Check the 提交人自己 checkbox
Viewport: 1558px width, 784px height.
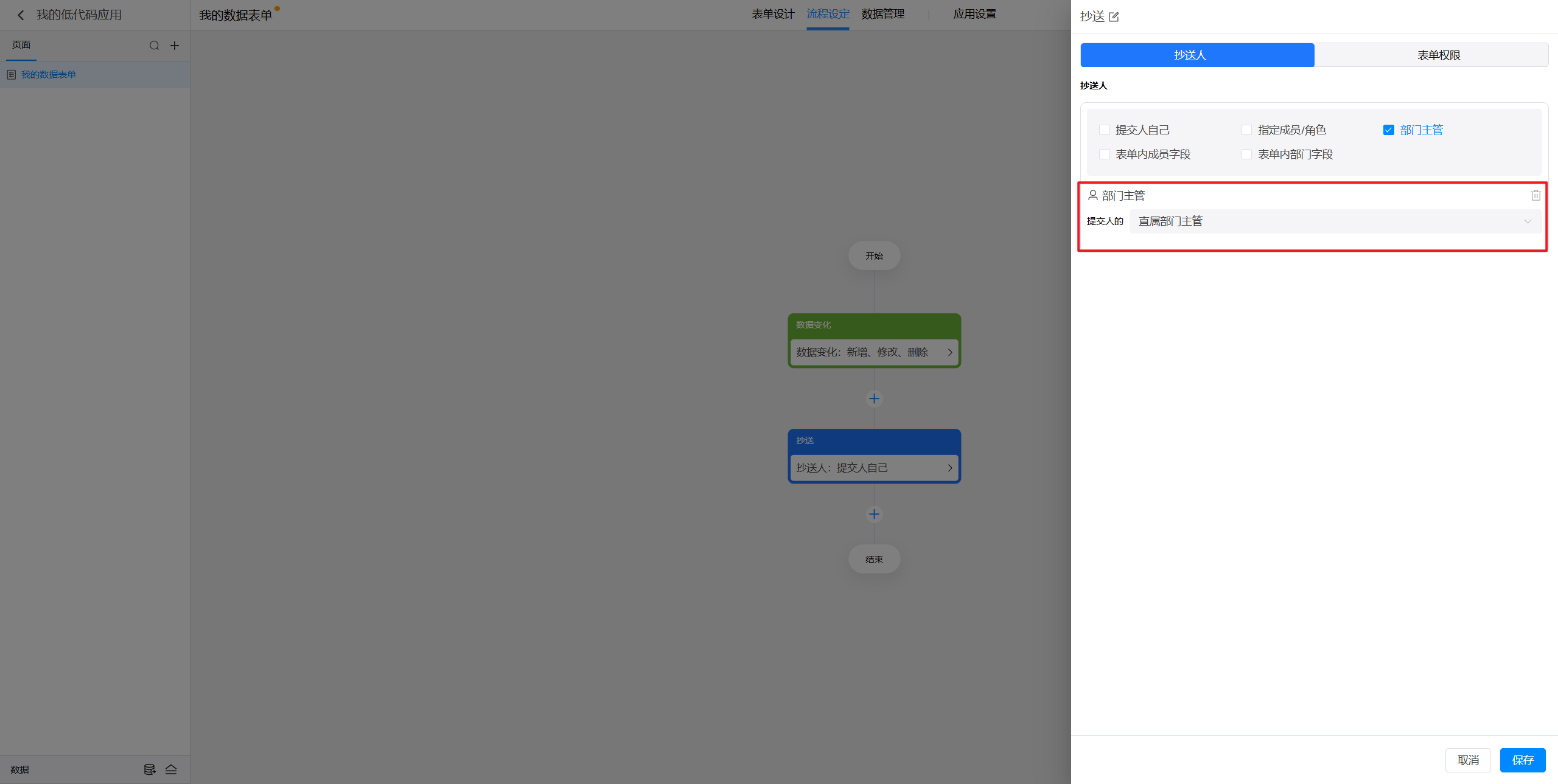[x=1104, y=130]
